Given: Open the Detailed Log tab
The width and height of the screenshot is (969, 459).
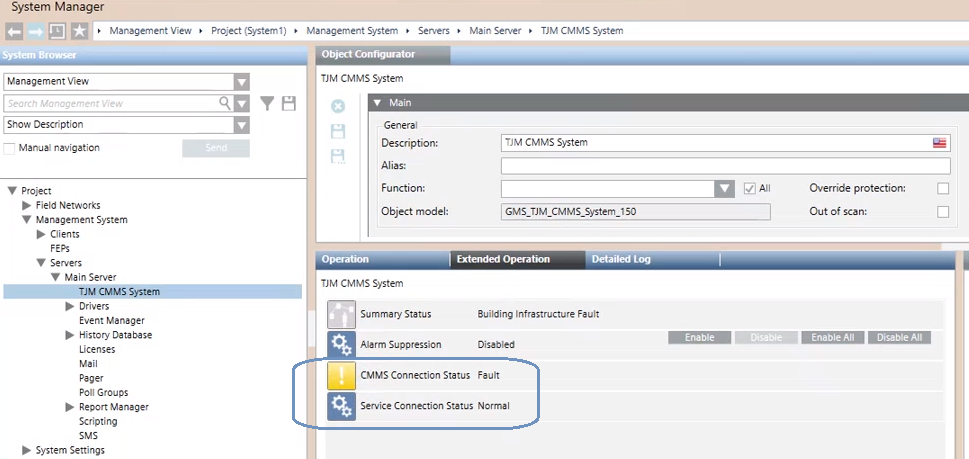Looking at the screenshot, I should click(621, 259).
